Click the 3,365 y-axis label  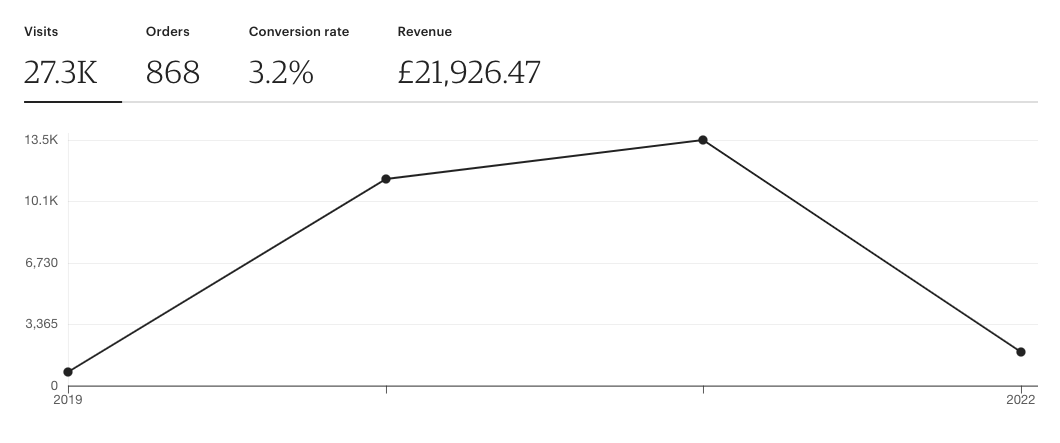(x=41, y=324)
